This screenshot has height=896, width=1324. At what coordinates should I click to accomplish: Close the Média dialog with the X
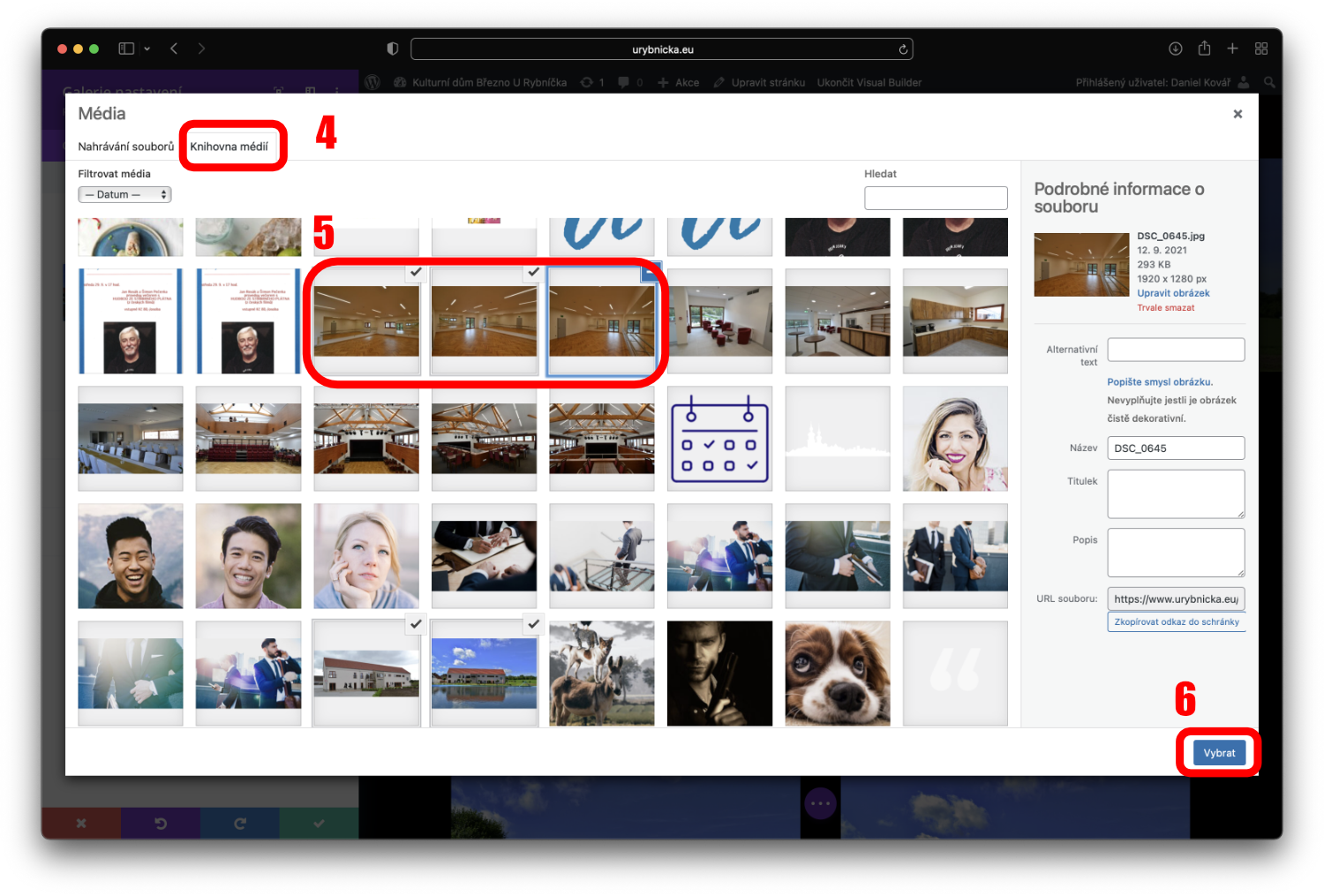point(1237,114)
